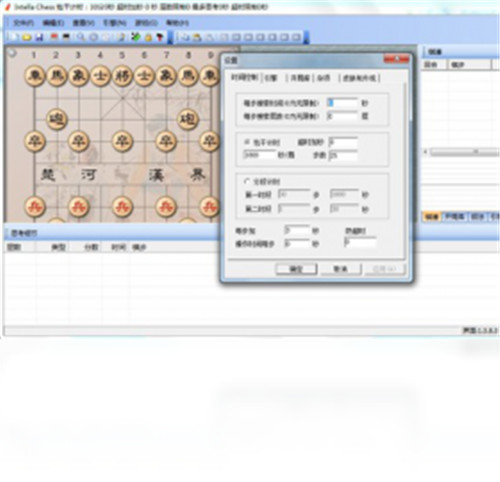Click the black cannon piece on left
The image size is (500, 482).
57,119
